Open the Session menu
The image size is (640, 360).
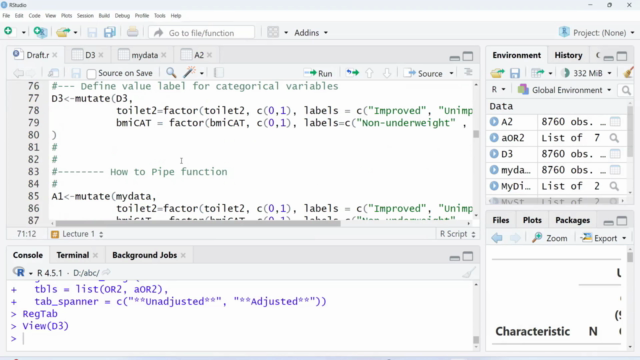click(85, 16)
